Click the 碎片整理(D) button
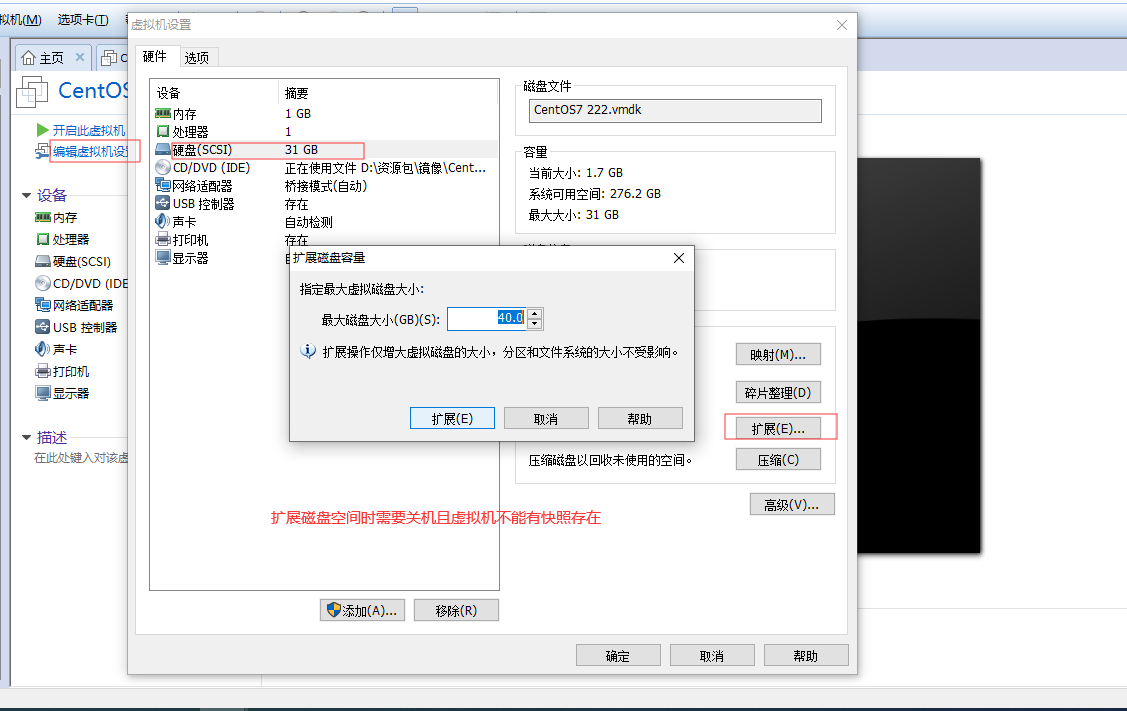The image size is (1127, 711). pyautogui.click(x=778, y=391)
